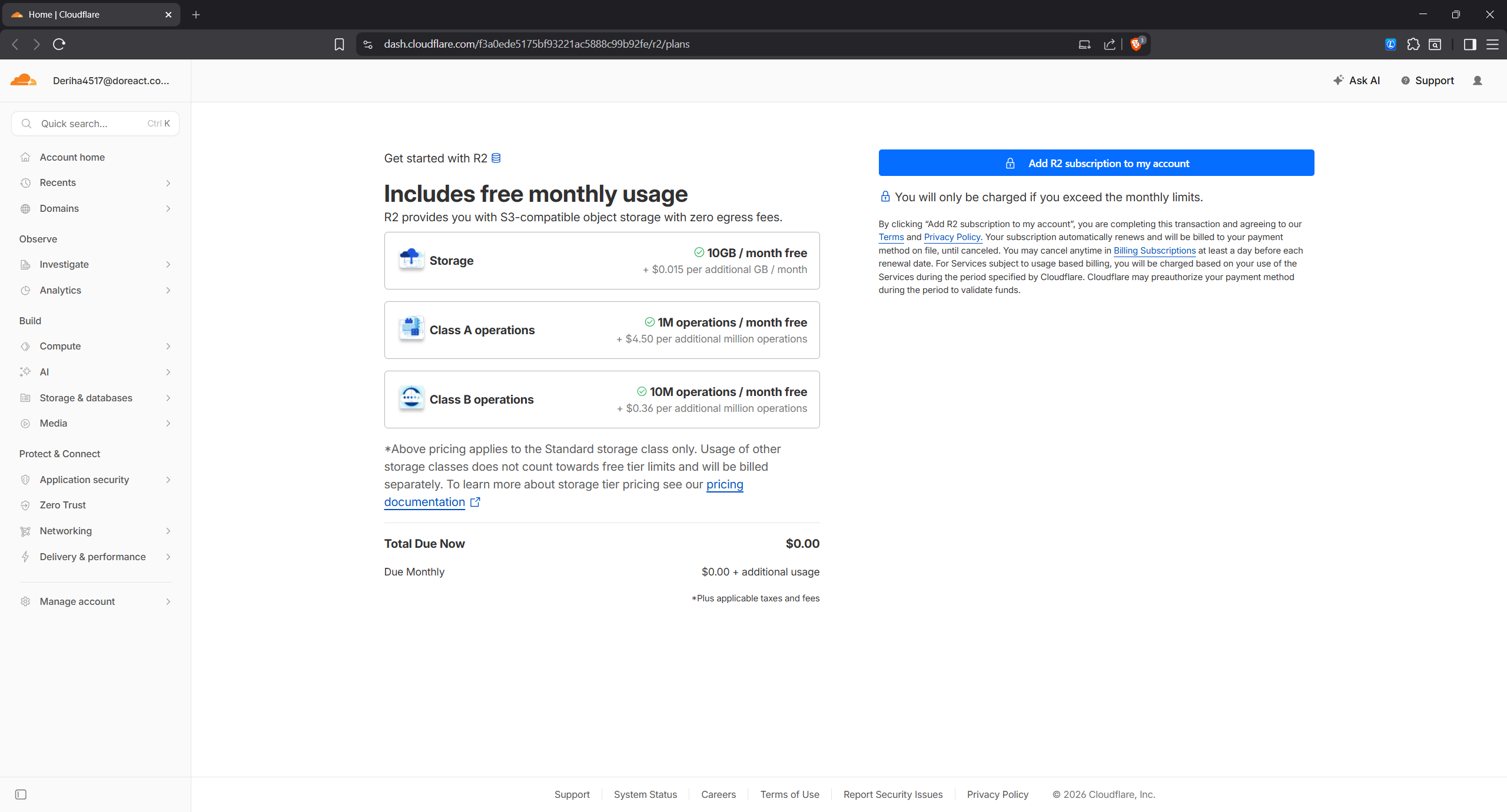Screen dimensions: 1507x812
Task: Click the Storage cloud icon in card
Action: (411, 259)
